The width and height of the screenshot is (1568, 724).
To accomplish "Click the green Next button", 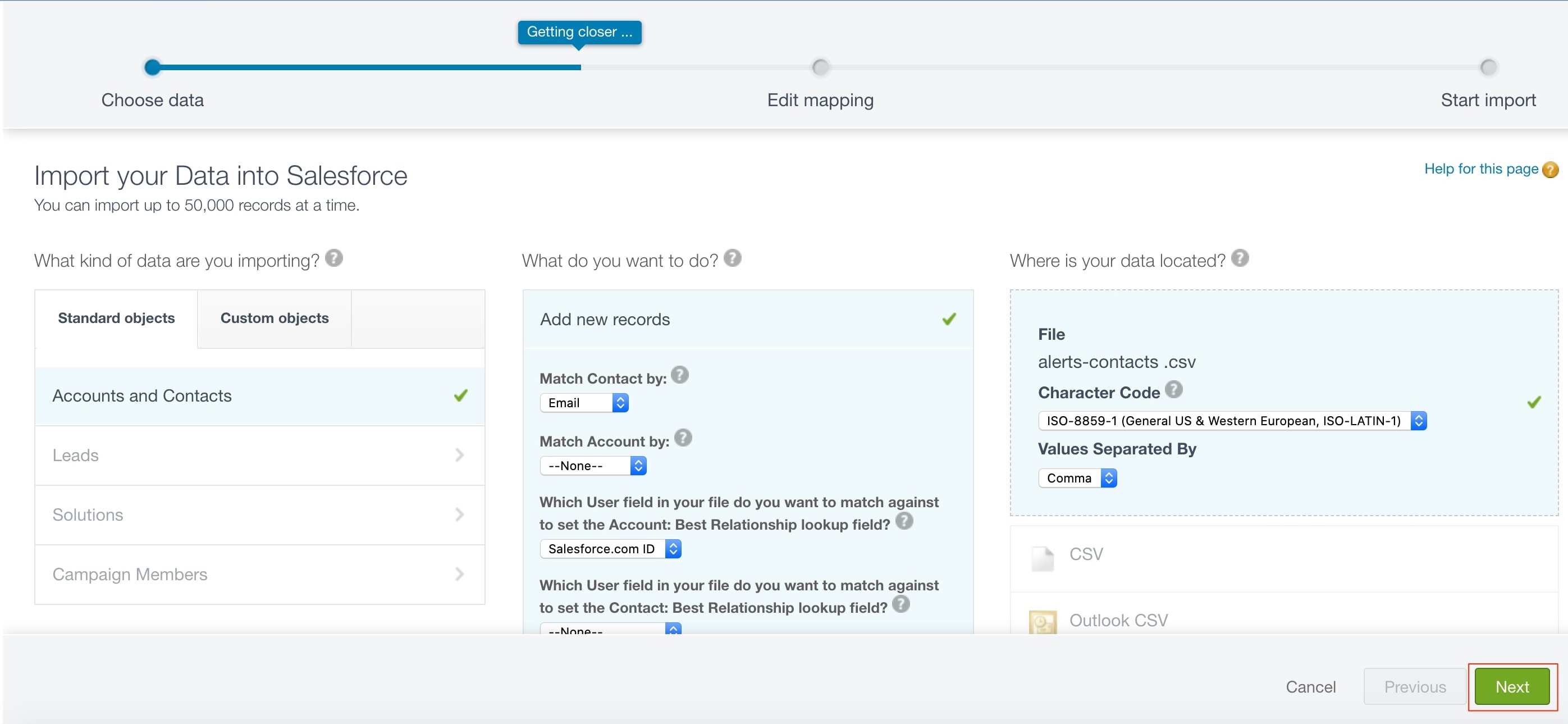I will coord(1512,687).
